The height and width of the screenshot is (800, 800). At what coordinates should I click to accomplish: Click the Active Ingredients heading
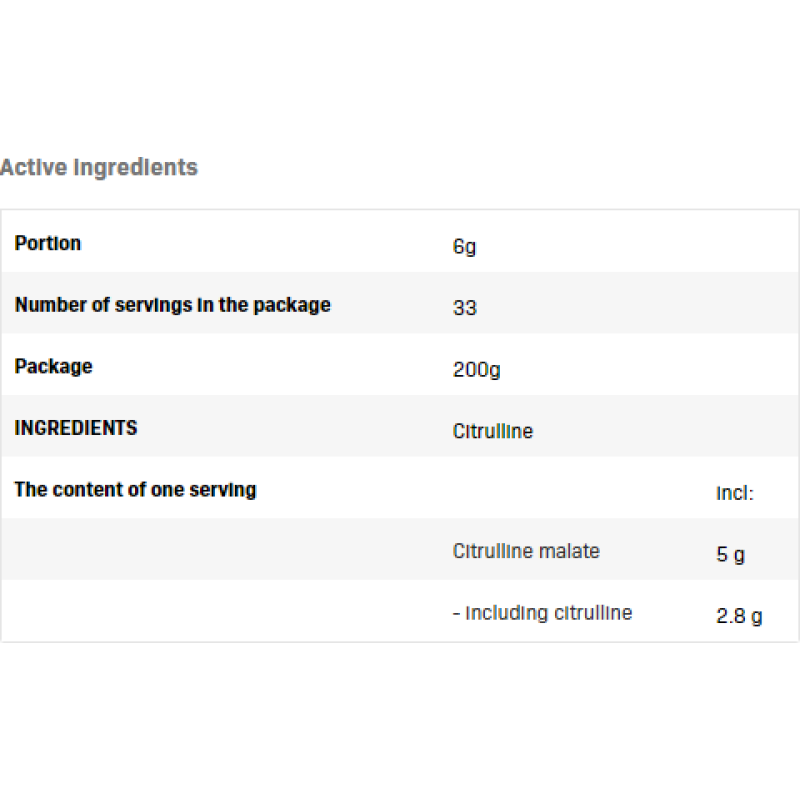pyautogui.click(x=99, y=168)
